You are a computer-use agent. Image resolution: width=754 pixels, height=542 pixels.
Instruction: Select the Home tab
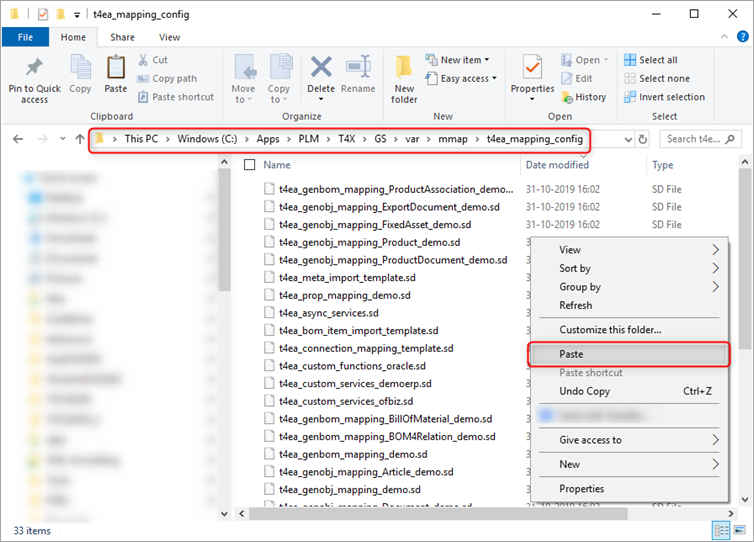point(73,37)
